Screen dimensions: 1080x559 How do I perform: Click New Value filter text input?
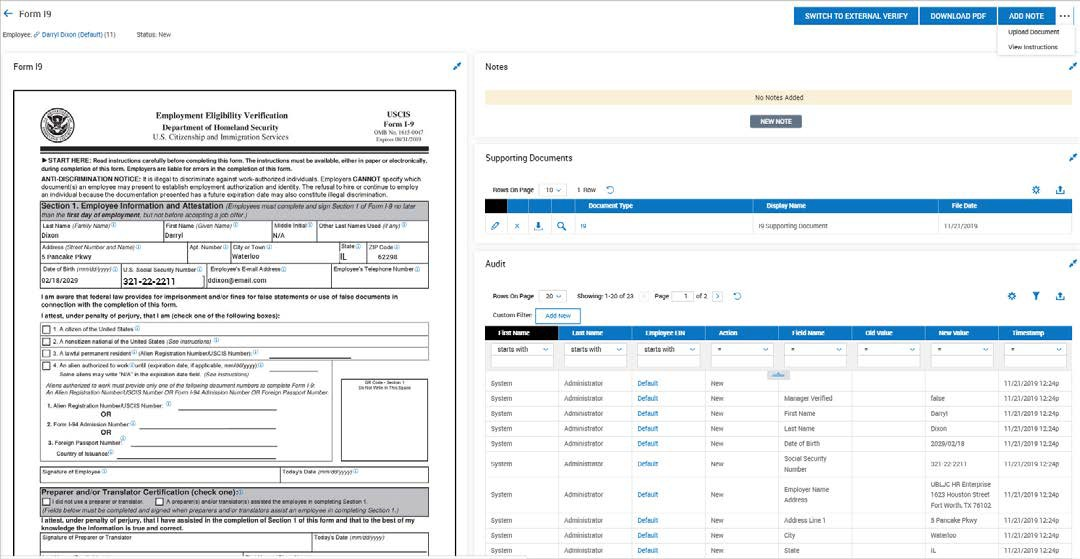click(962, 362)
